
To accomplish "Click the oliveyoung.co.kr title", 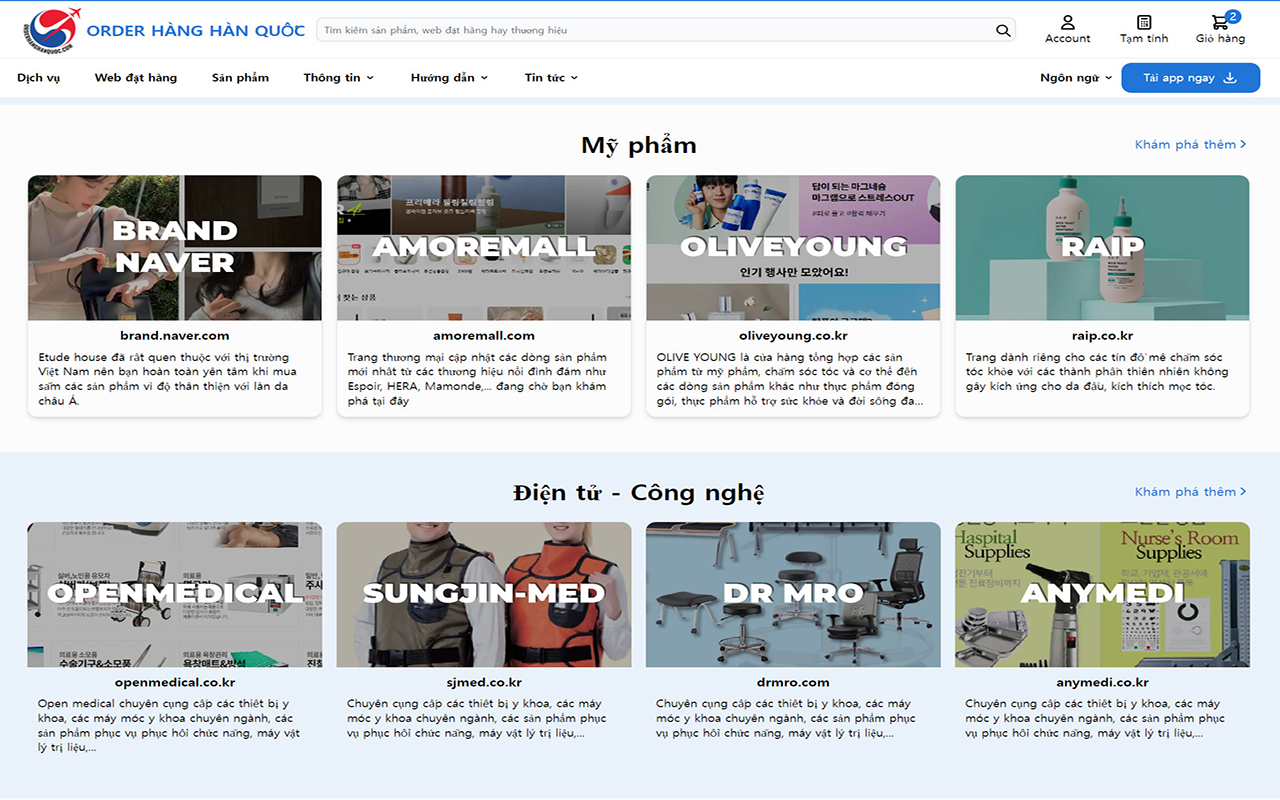I will point(793,336).
